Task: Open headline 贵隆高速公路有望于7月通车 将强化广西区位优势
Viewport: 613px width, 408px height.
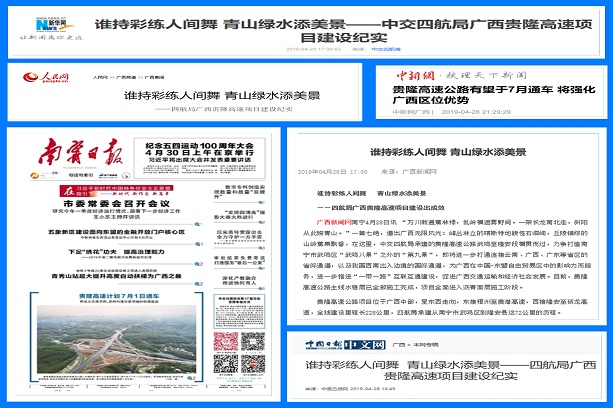Action: 494,95
